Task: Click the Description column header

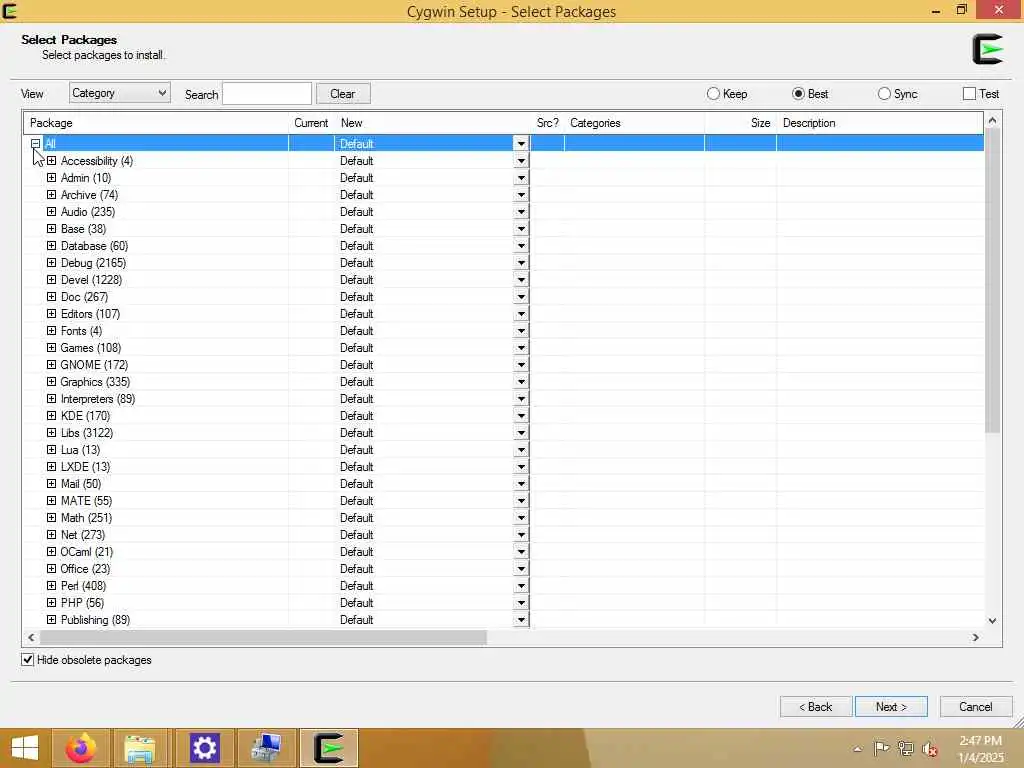Action: (880, 123)
